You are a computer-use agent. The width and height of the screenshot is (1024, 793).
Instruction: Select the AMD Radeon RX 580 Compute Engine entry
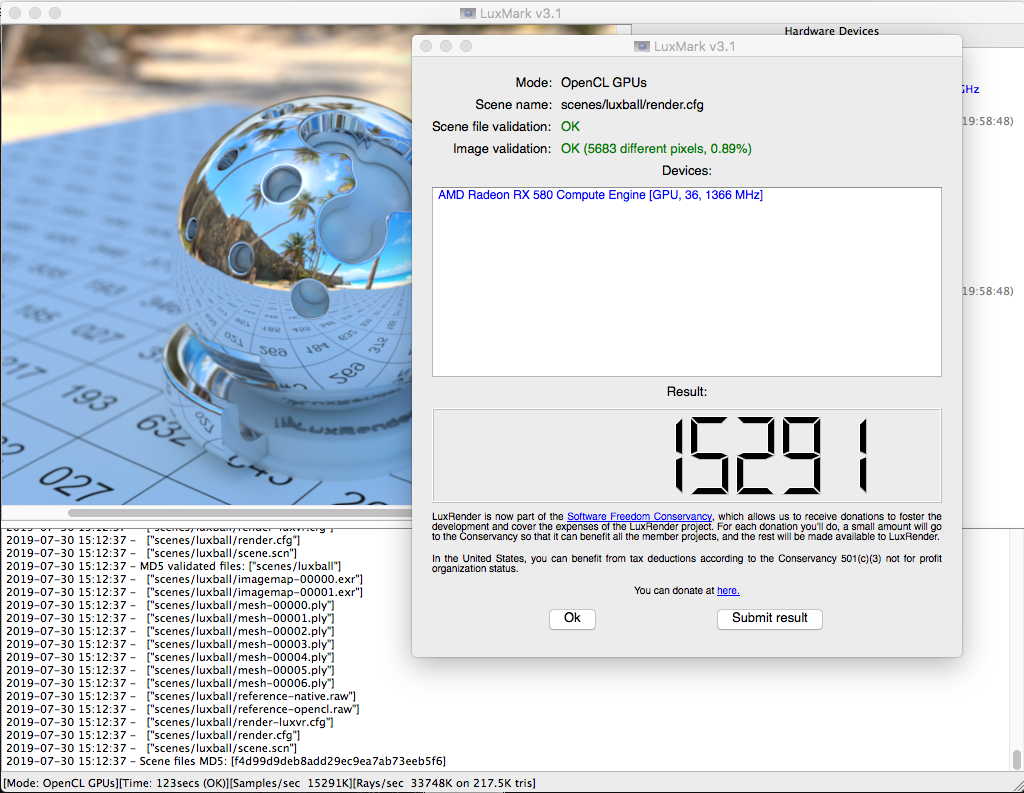(600, 195)
